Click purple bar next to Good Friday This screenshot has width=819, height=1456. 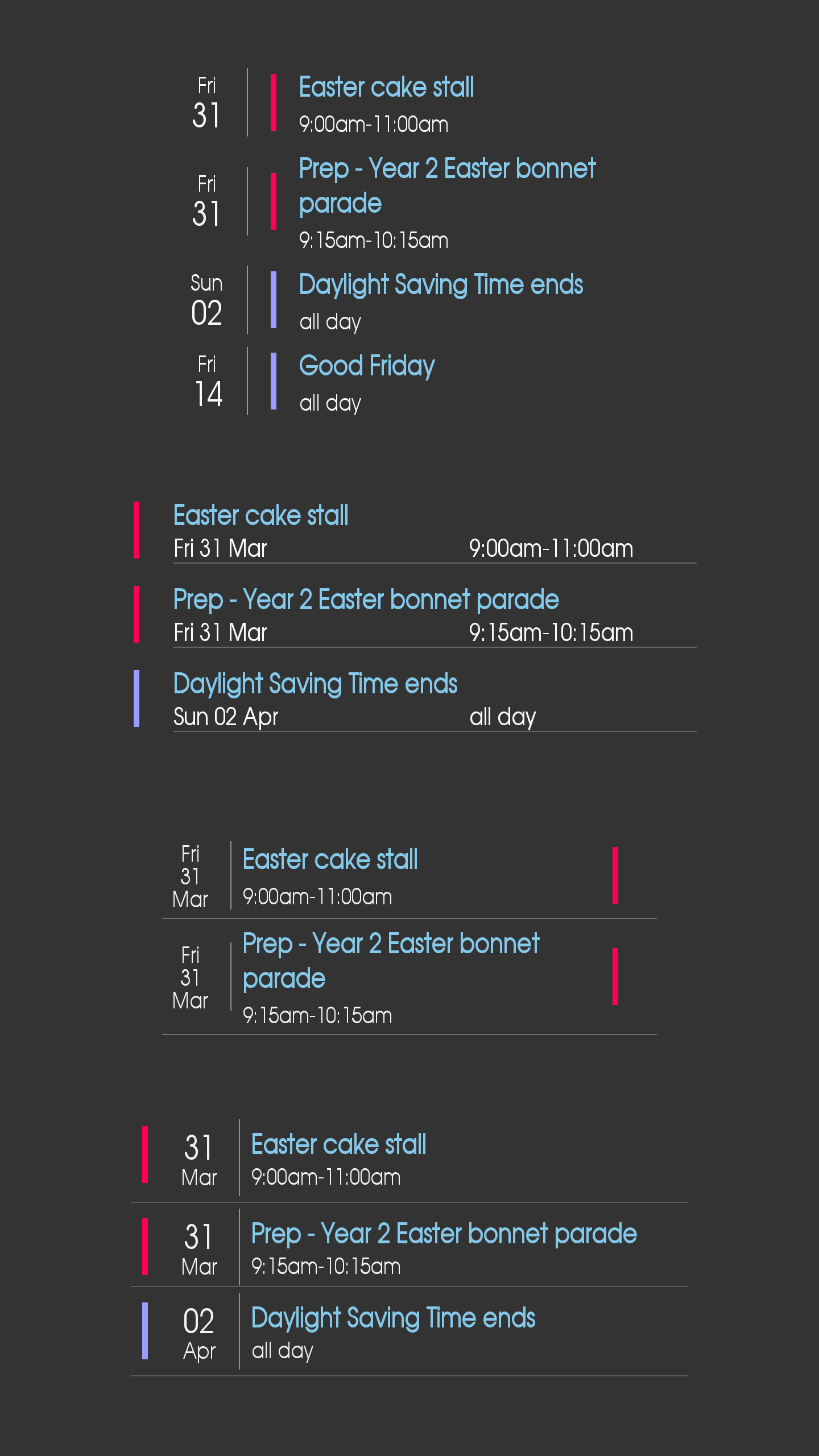274,381
